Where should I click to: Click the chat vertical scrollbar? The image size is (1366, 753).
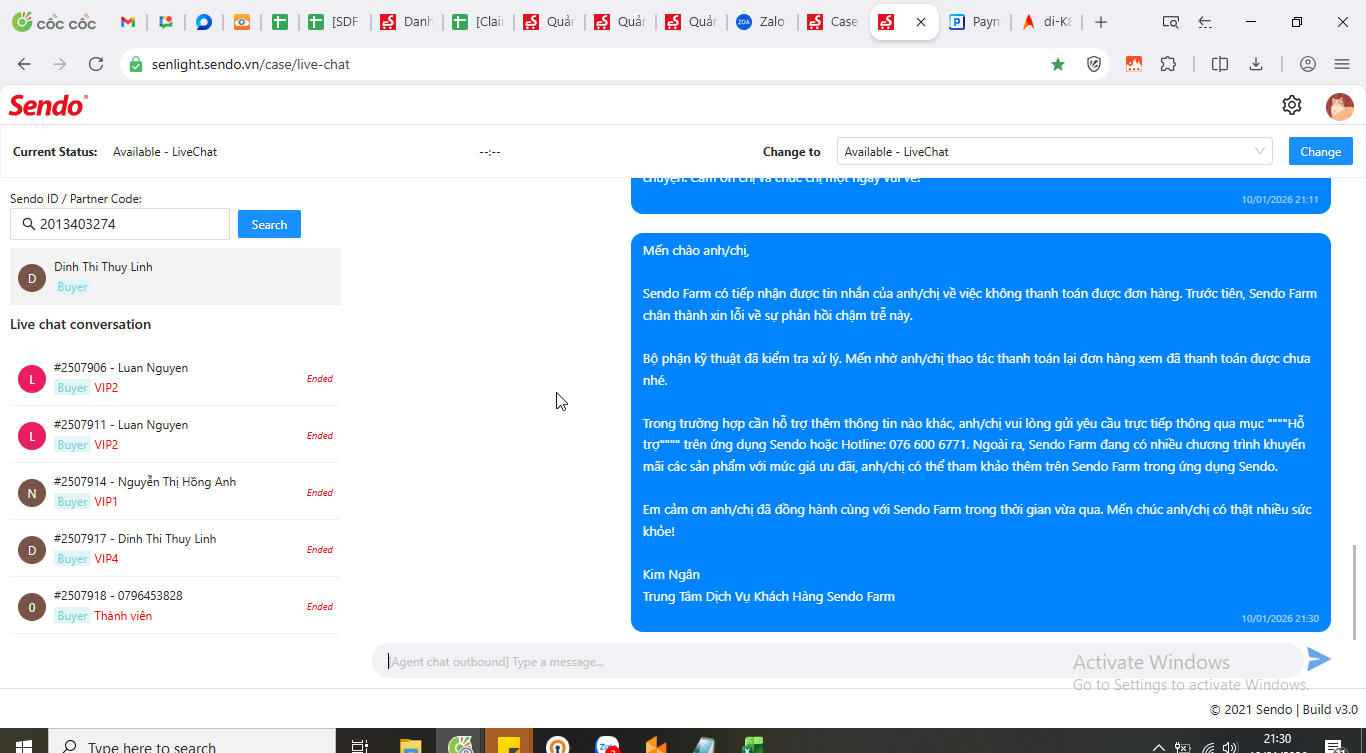[1356, 592]
